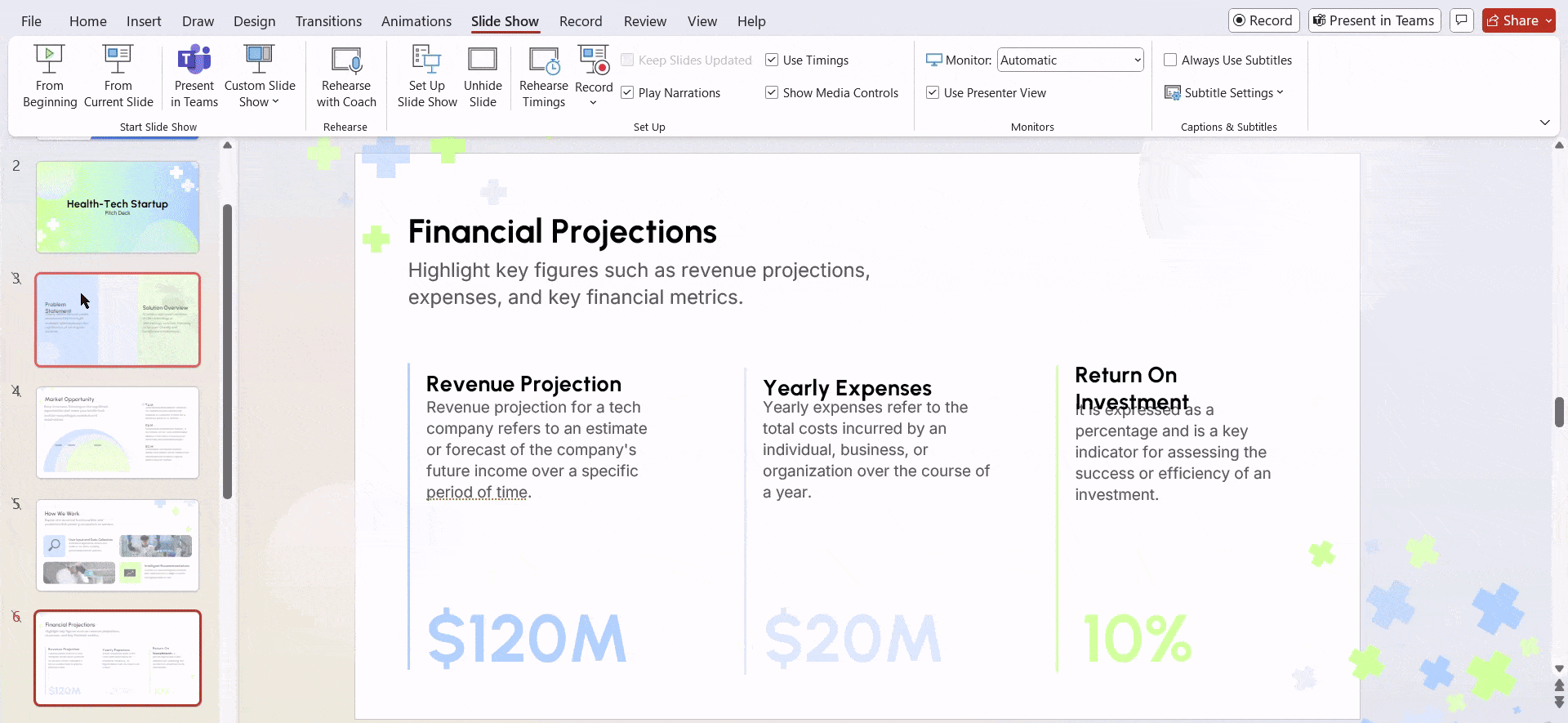
Task: Start slideshow From Beginning
Action: (50, 77)
